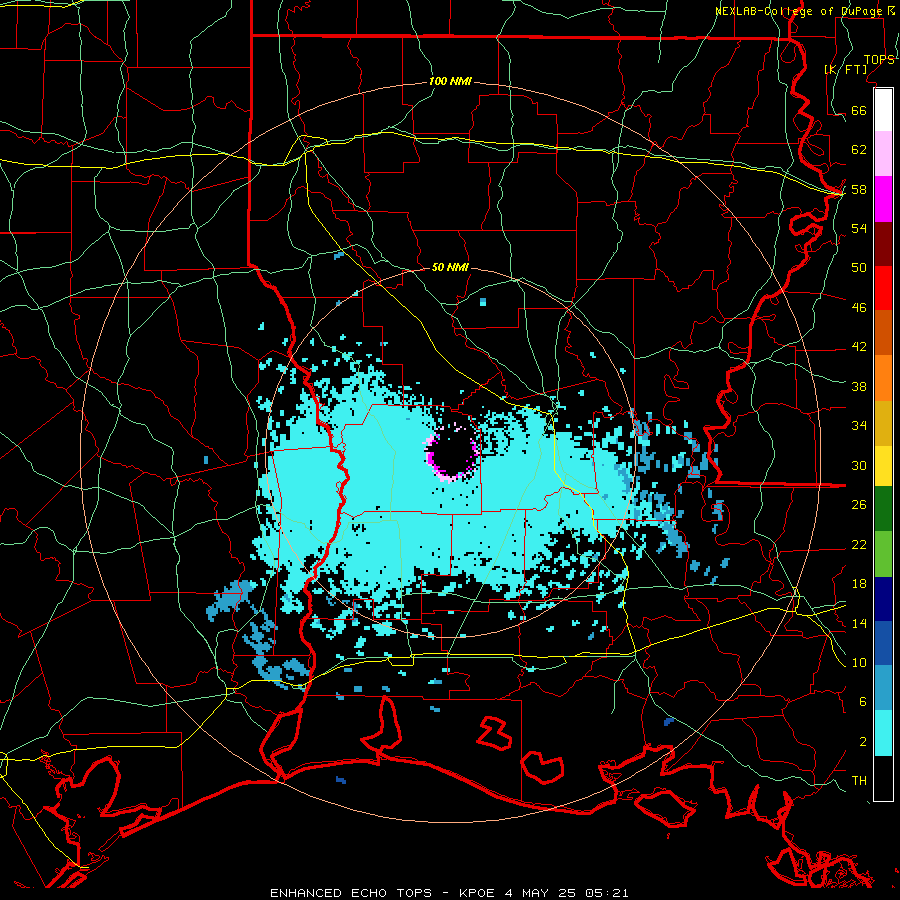
Task: Select the light pink legend color band
Action: tap(883, 154)
